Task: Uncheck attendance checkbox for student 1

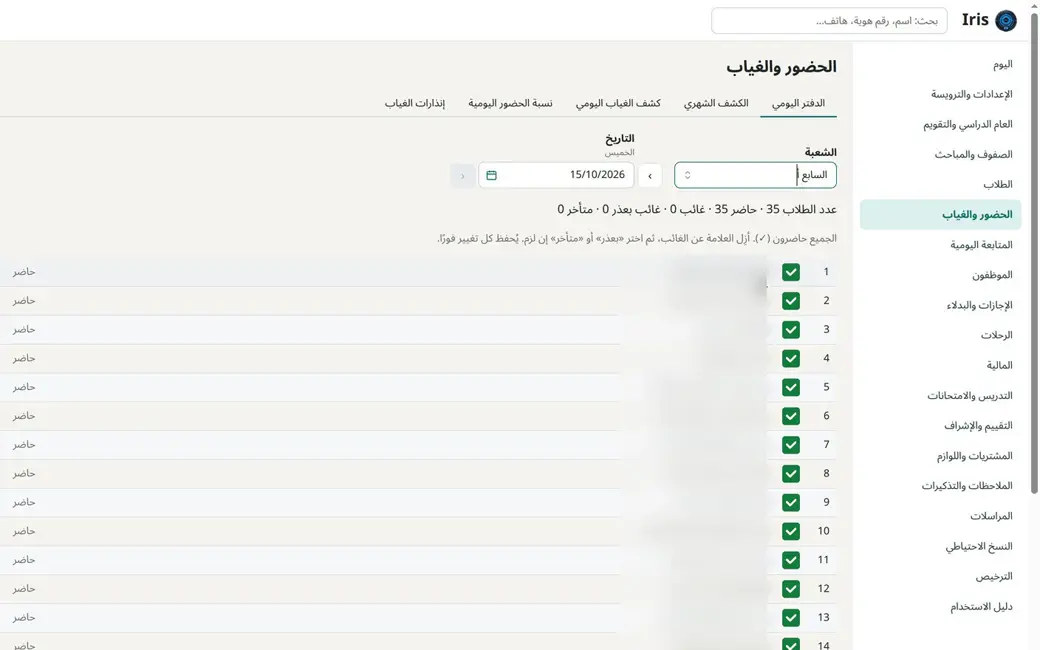Action: pyautogui.click(x=791, y=272)
